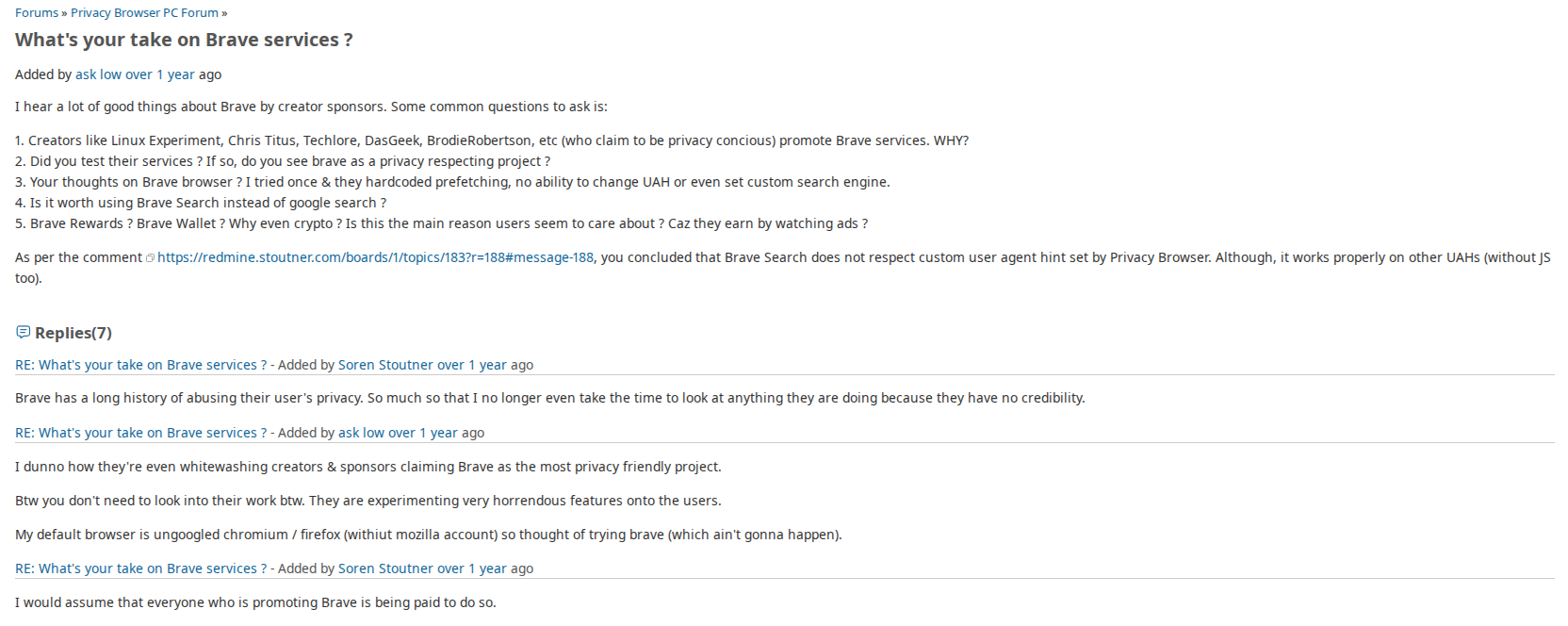Screen dimensions: 1568x626
Task: Click the 'Brave has a long history' reply text
Action: [550, 398]
